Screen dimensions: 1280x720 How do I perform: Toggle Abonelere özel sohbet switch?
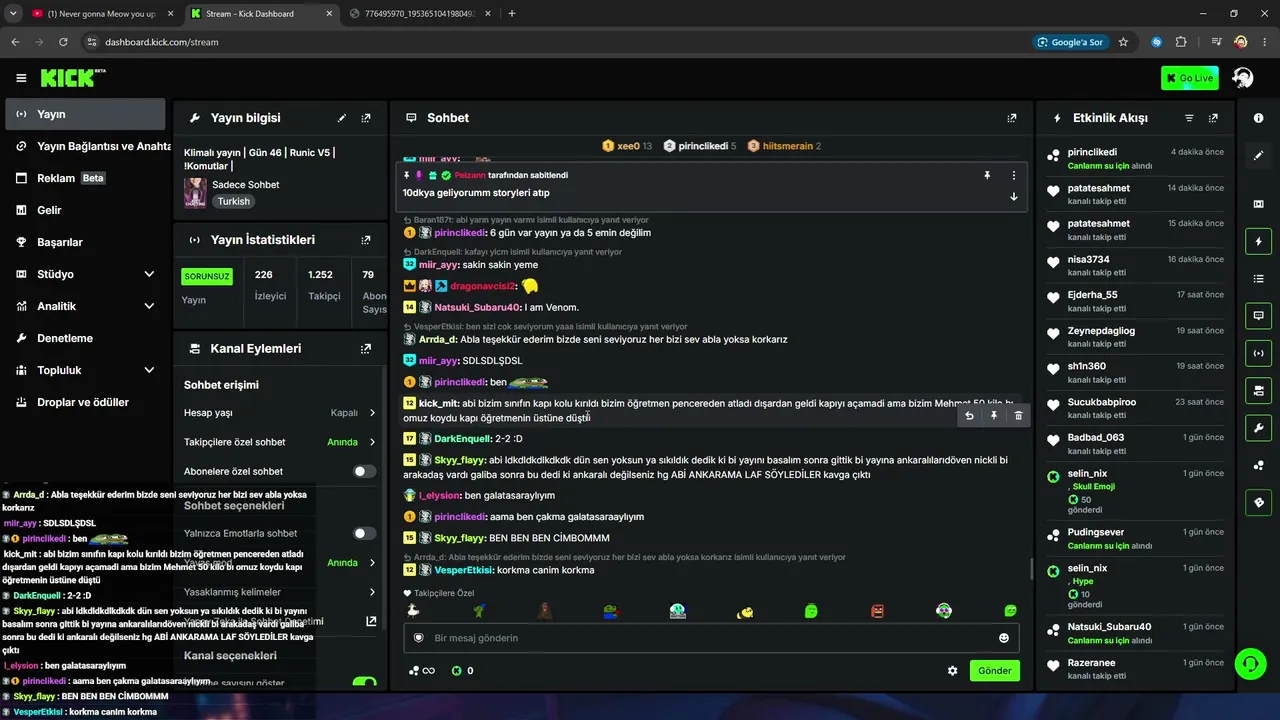pos(364,471)
